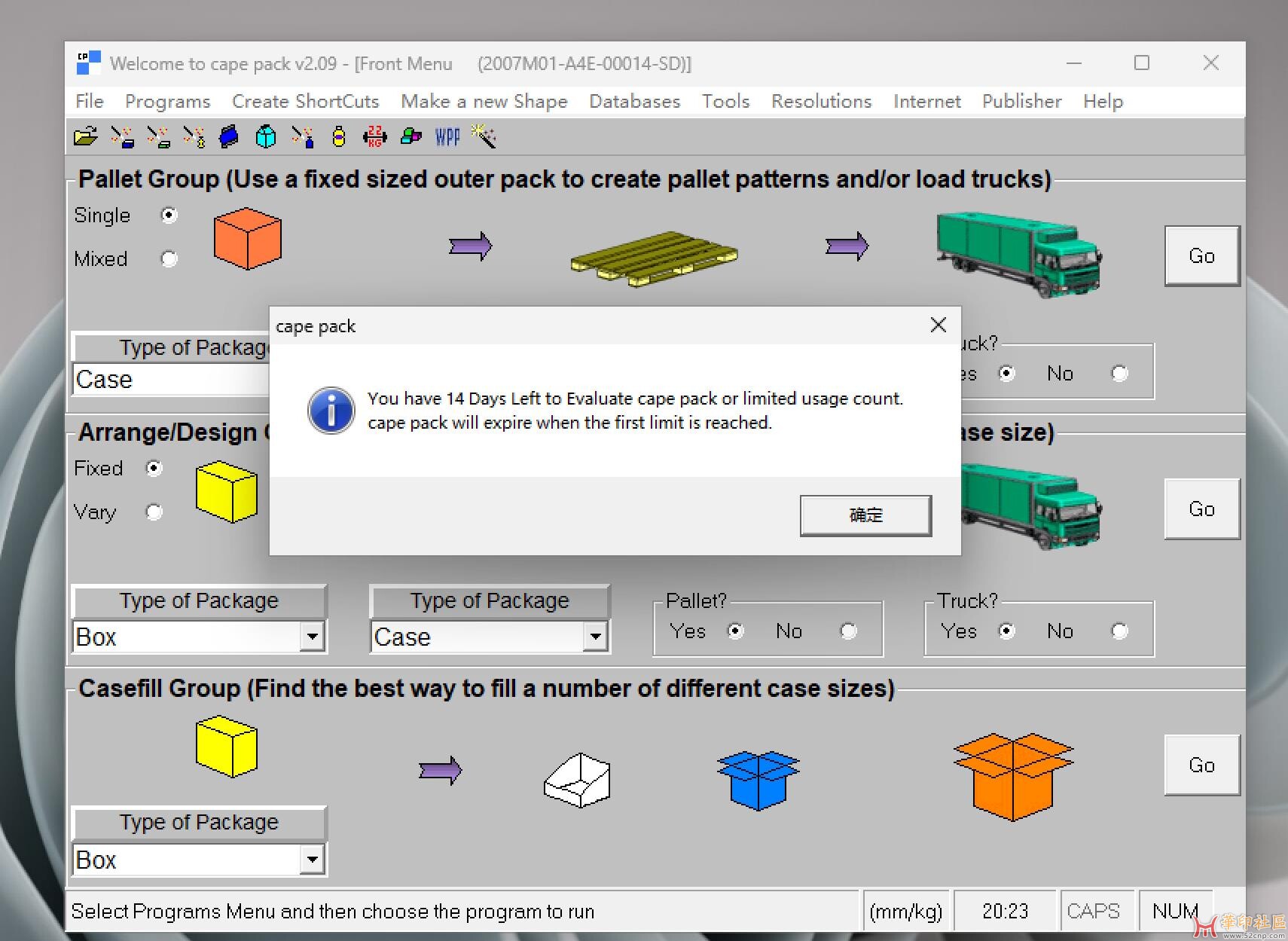The height and width of the screenshot is (941, 1288).
Task: Click the yellow cube in Casefill Group
Action: (227, 747)
